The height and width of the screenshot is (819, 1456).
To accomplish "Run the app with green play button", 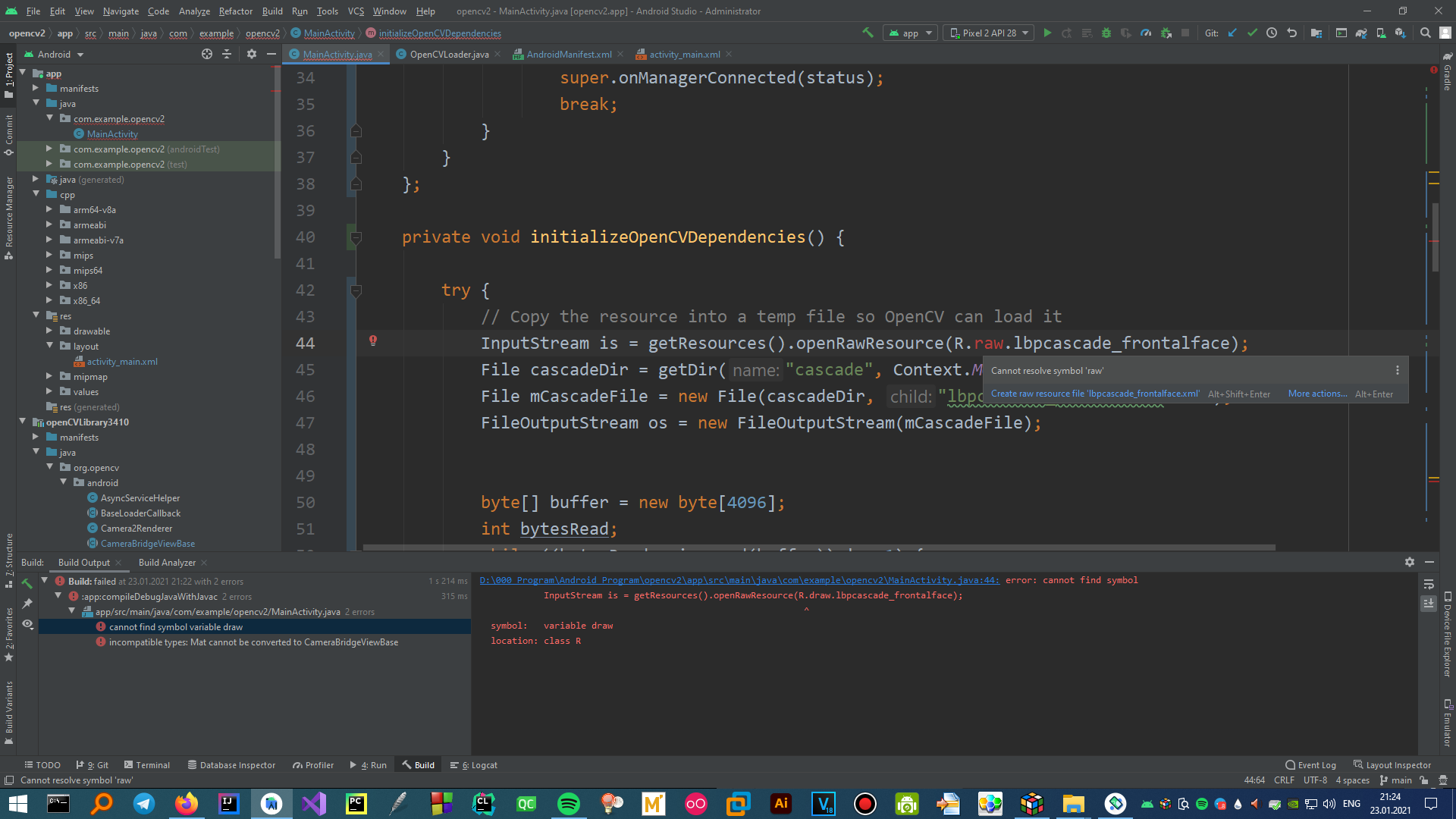I will point(1047,33).
